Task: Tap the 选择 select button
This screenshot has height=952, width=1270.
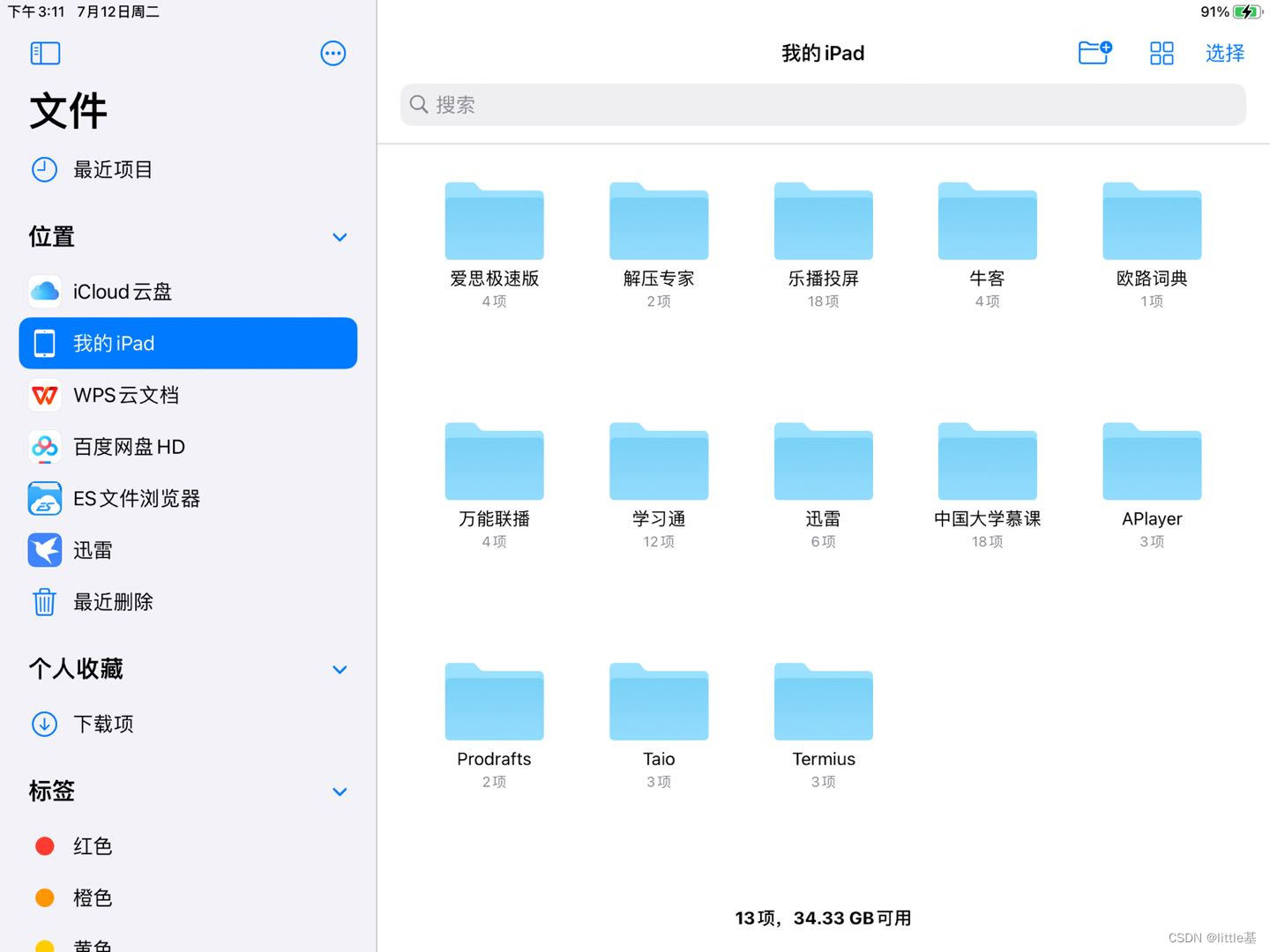Action: pyautogui.click(x=1225, y=53)
